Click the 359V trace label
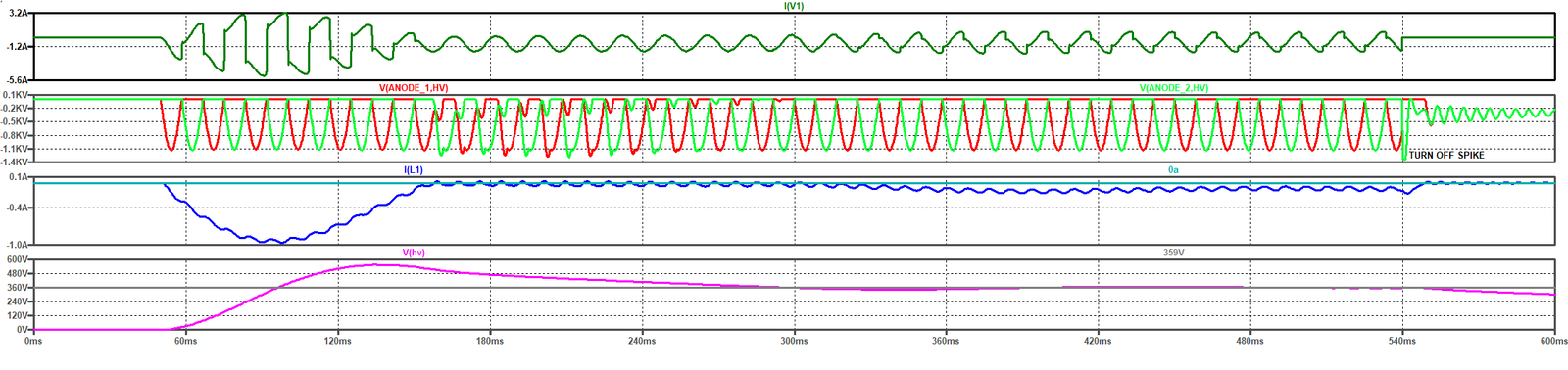 (x=1173, y=253)
